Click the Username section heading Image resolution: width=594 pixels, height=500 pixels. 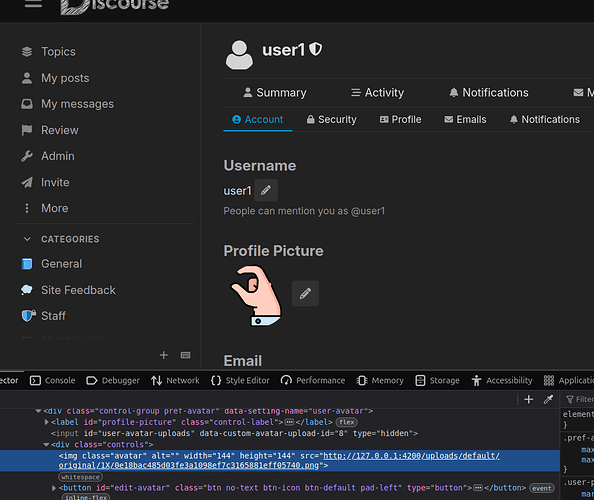[x=260, y=166]
